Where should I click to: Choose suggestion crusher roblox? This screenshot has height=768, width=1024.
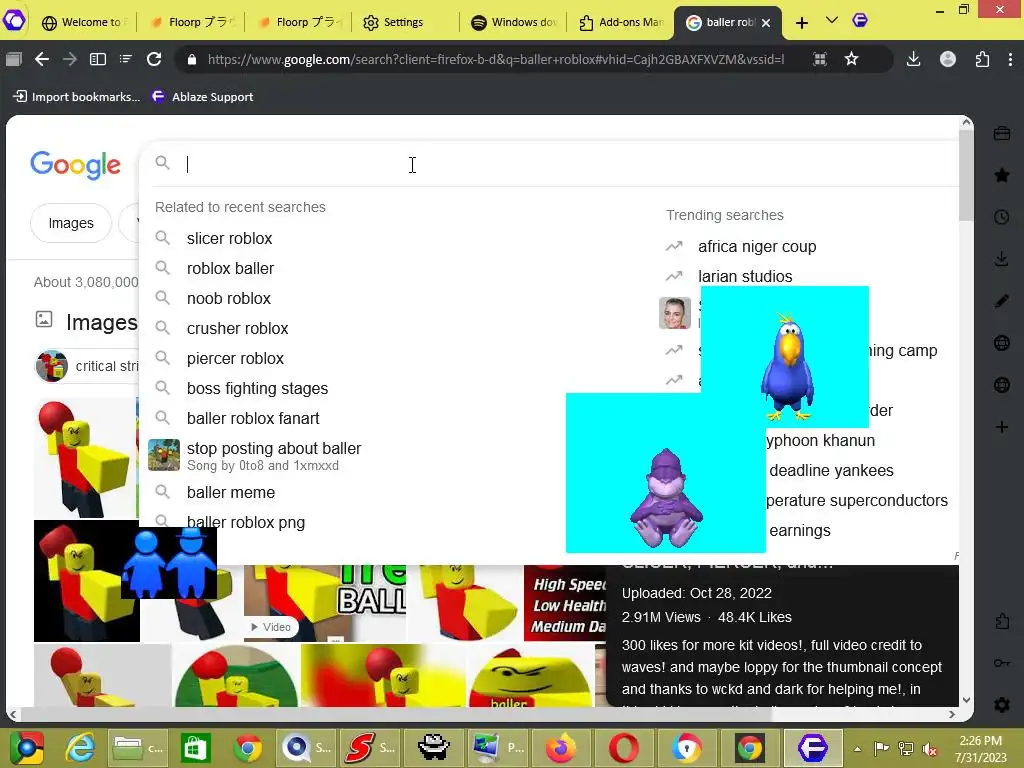pos(237,328)
